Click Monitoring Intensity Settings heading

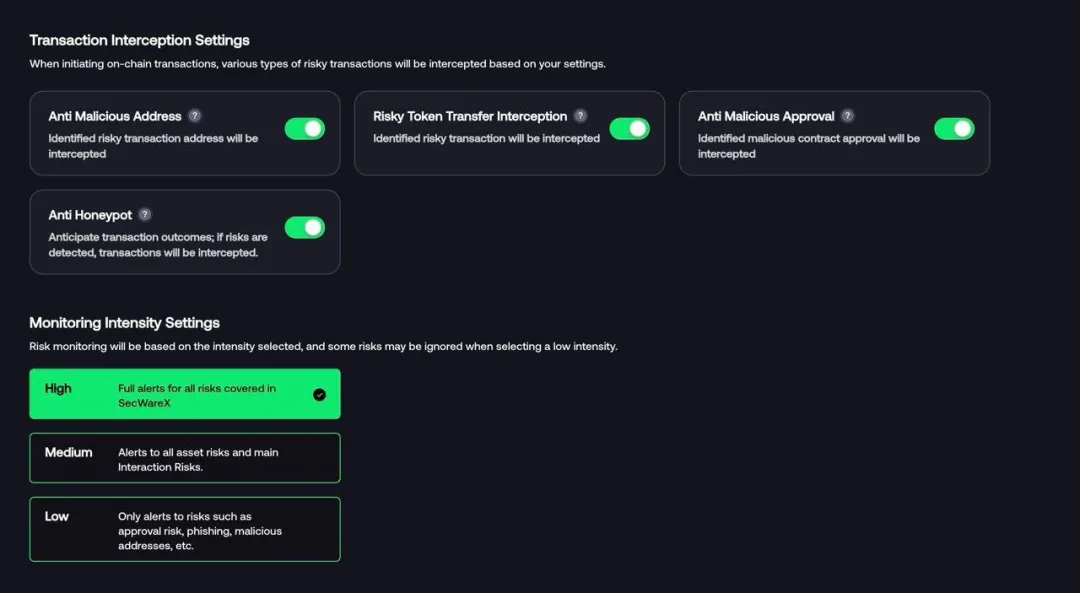124,323
